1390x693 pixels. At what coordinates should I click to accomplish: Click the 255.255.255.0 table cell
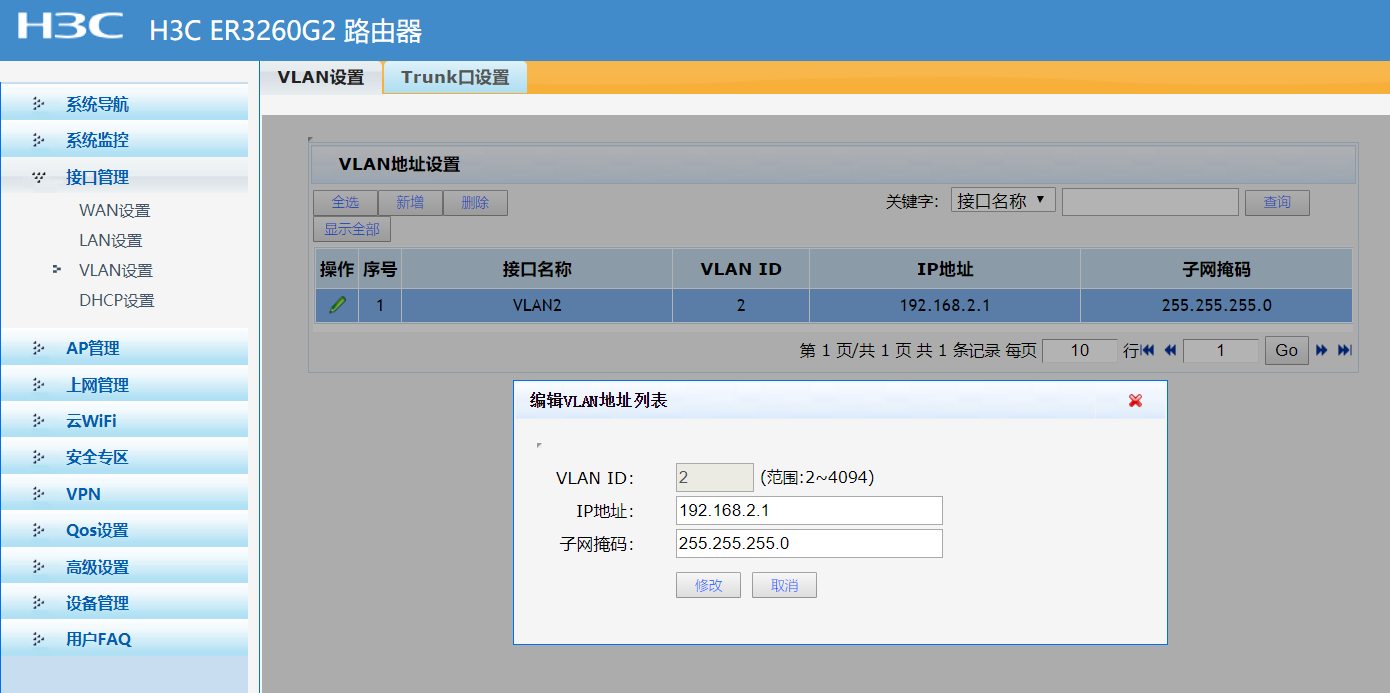[x=1216, y=305]
